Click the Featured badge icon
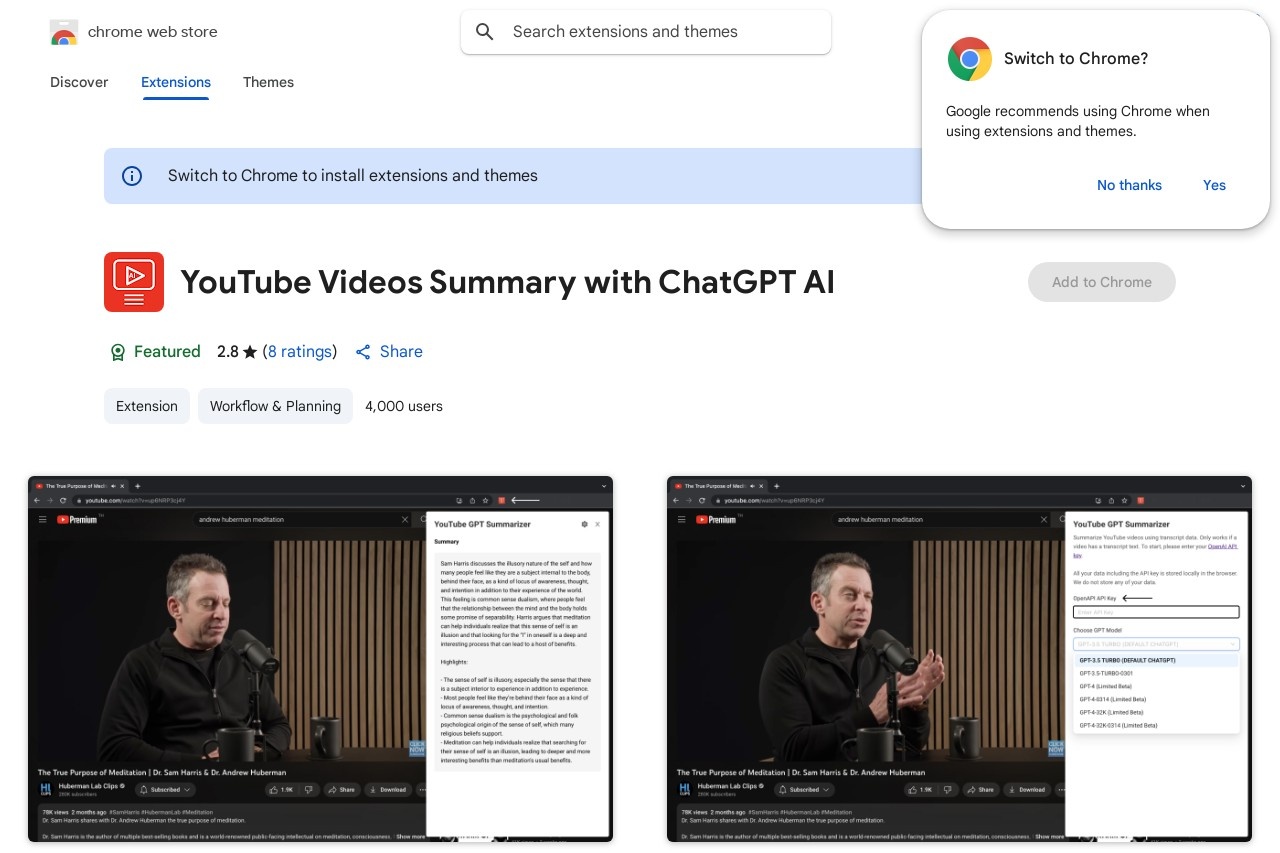This screenshot has height=853, width=1280. [117, 352]
